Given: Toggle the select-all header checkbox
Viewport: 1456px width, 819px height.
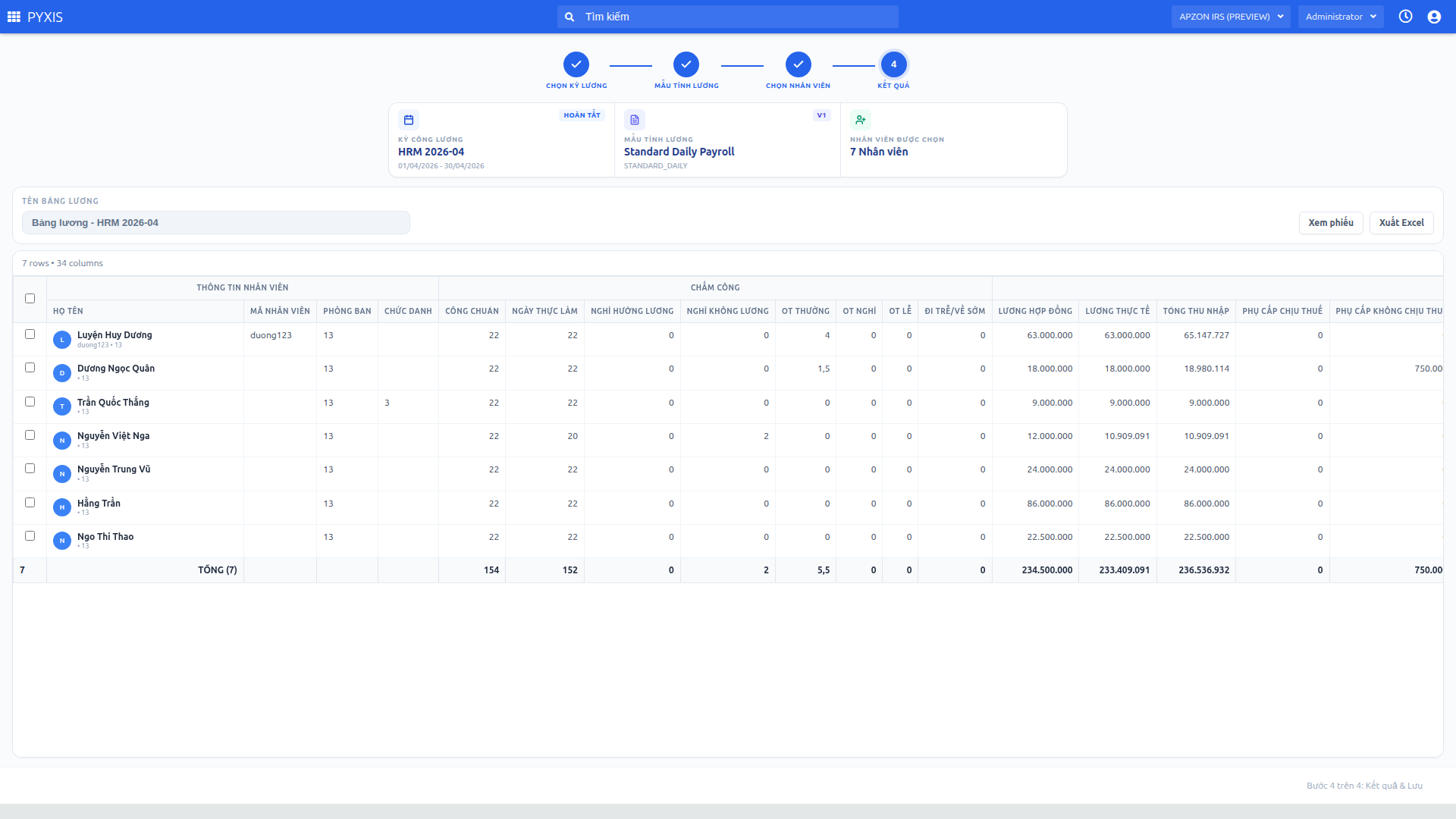Looking at the screenshot, I should tap(30, 299).
